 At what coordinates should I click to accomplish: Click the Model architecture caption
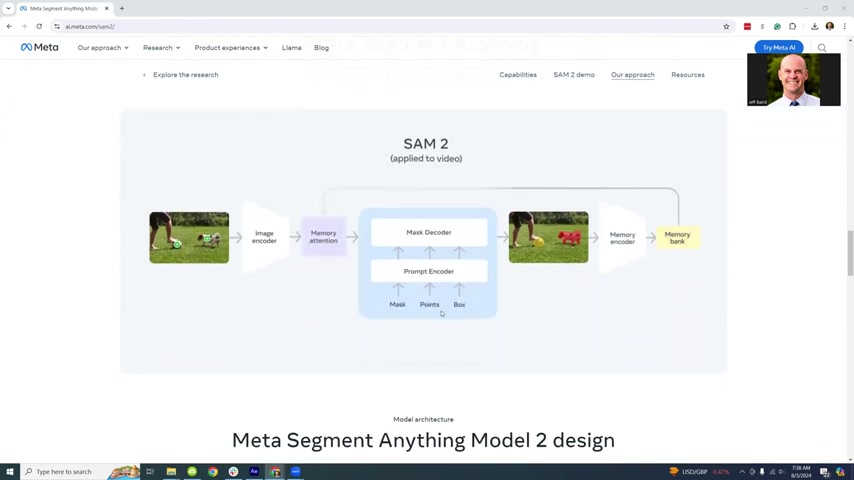tap(423, 420)
